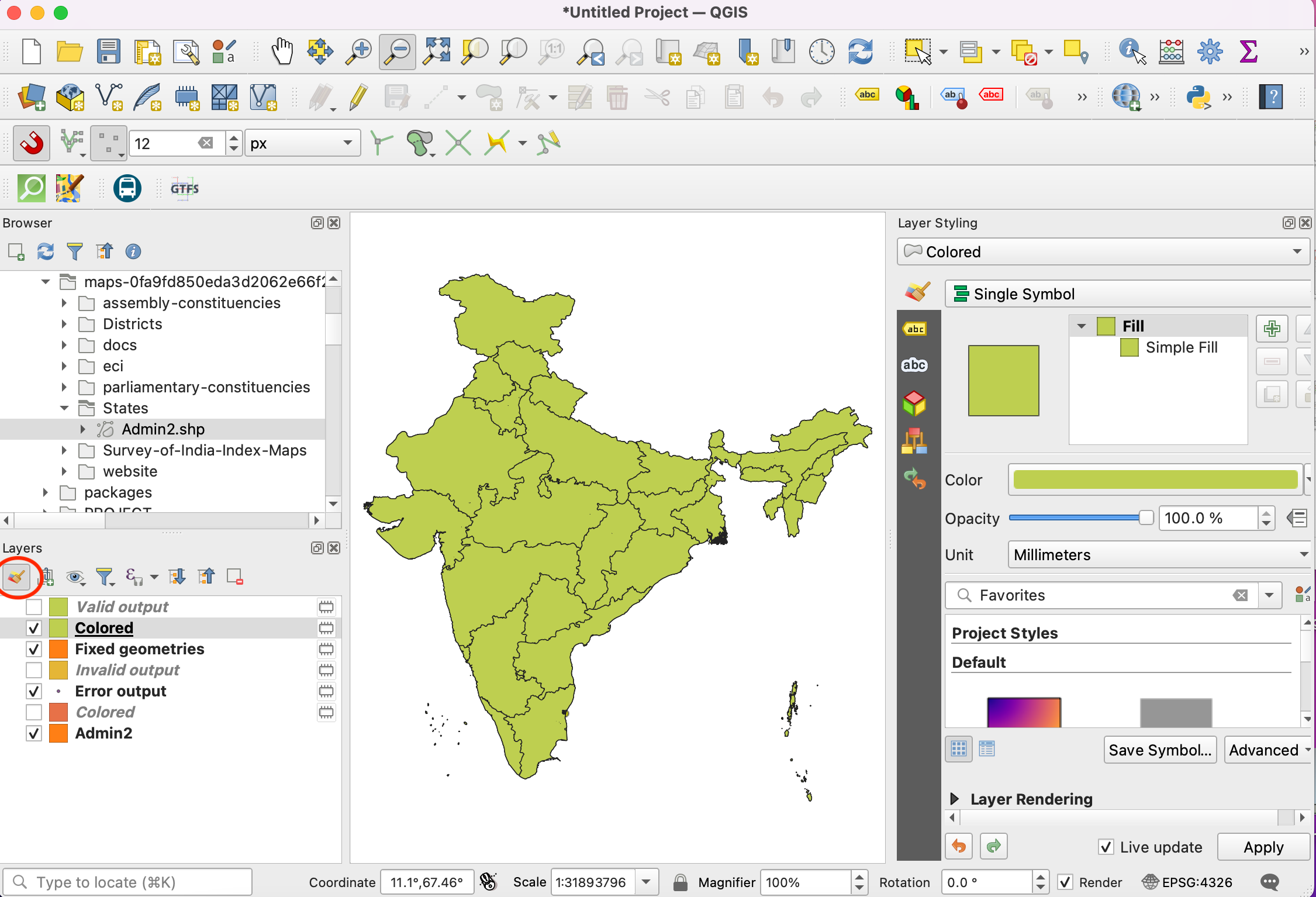Screen dimensions: 1316x897
Task: Click the Save Symbol button
Action: point(1159,750)
